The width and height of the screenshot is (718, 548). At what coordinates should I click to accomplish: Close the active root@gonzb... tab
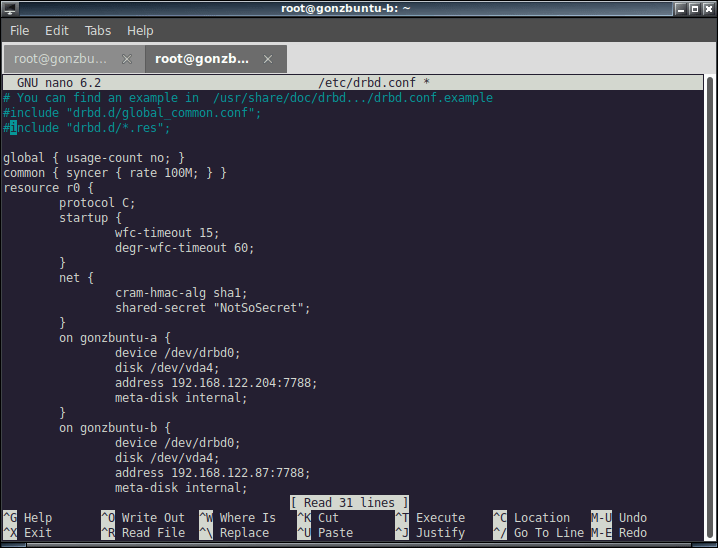pyautogui.click(x=268, y=59)
